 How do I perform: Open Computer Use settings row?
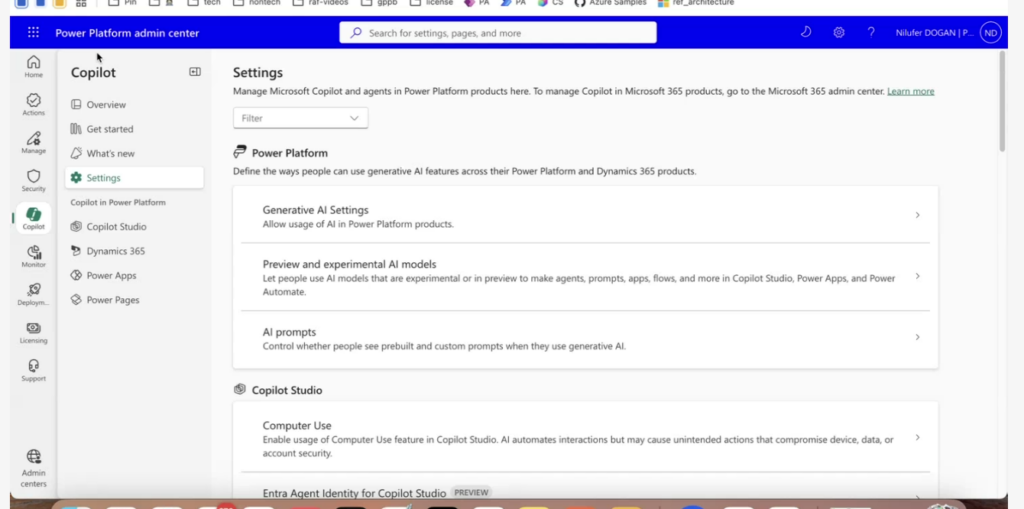click(585, 438)
